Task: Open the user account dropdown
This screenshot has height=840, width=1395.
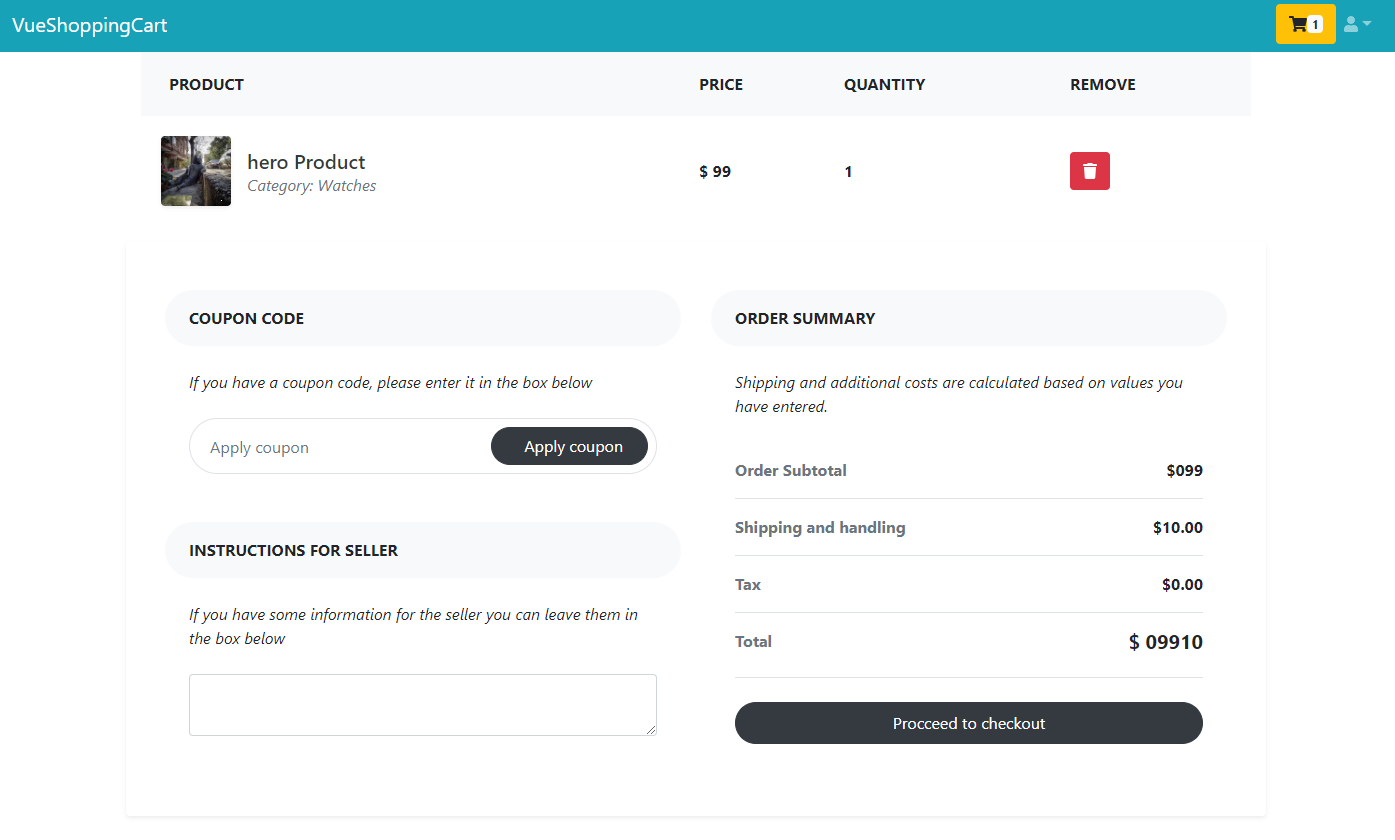Action: point(1357,24)
